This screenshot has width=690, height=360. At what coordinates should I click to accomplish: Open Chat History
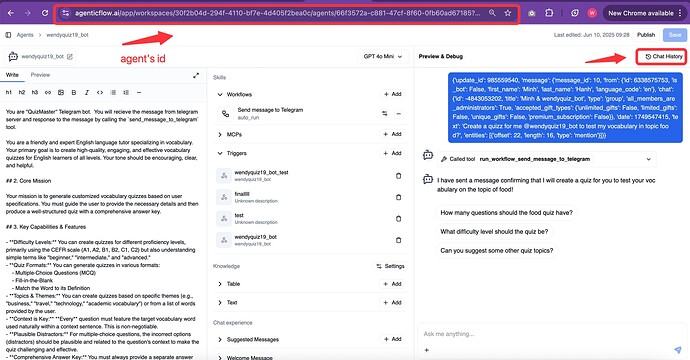(x=664, y=56)
